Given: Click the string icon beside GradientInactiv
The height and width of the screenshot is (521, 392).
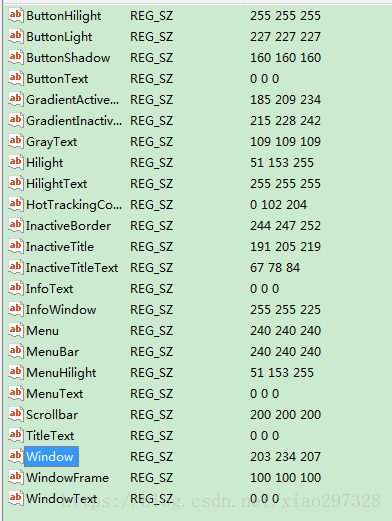Looking at the screenshot, I should 16,120.
